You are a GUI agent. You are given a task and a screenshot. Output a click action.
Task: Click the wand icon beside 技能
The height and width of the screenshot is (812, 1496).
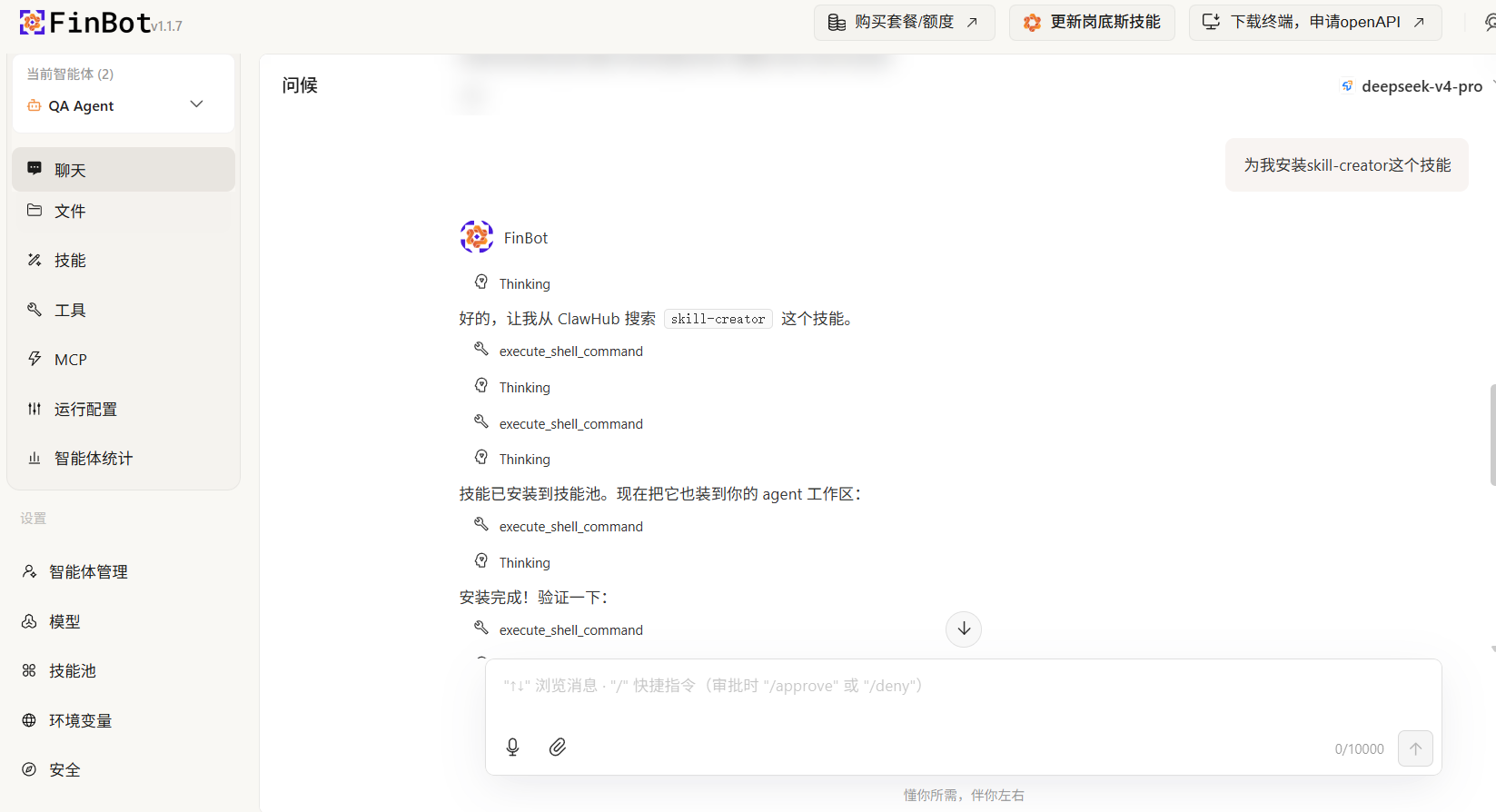[x=35, y=260]
